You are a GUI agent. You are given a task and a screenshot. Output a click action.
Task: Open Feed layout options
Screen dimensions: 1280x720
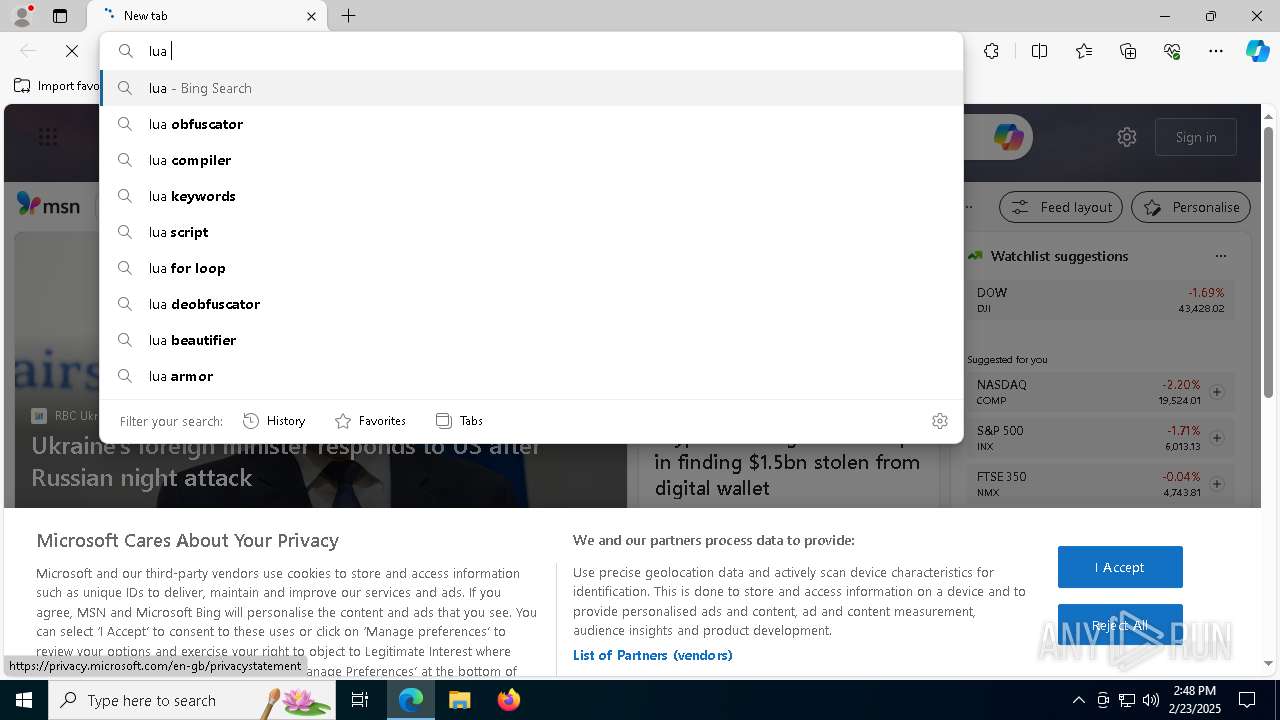1062,207
